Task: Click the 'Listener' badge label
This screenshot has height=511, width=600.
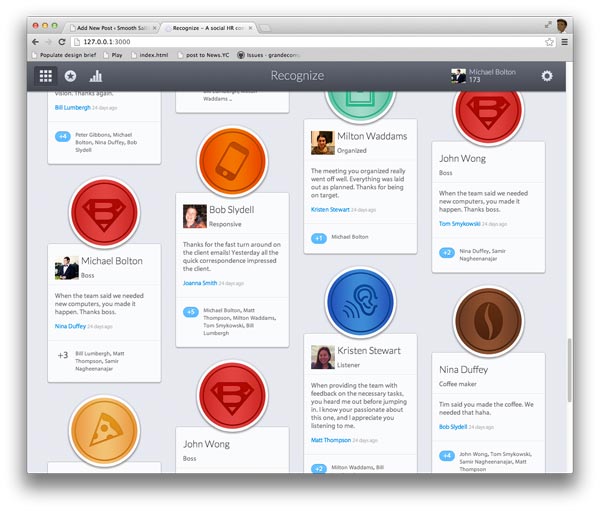Action: pos(348,365)
